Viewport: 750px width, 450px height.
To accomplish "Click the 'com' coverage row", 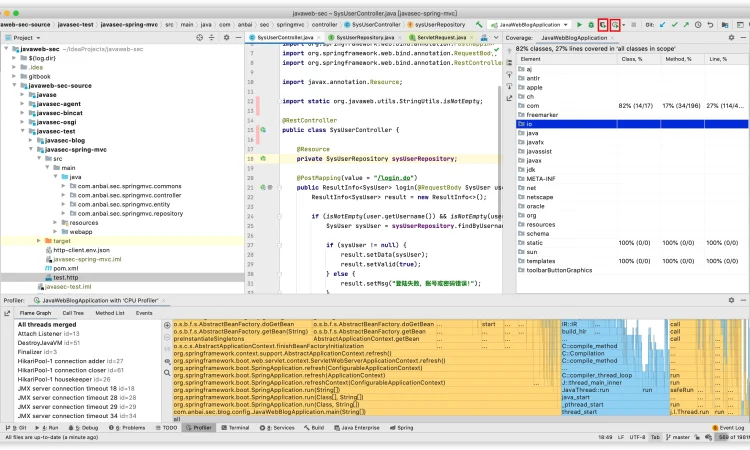I will [x=632, y=106].
